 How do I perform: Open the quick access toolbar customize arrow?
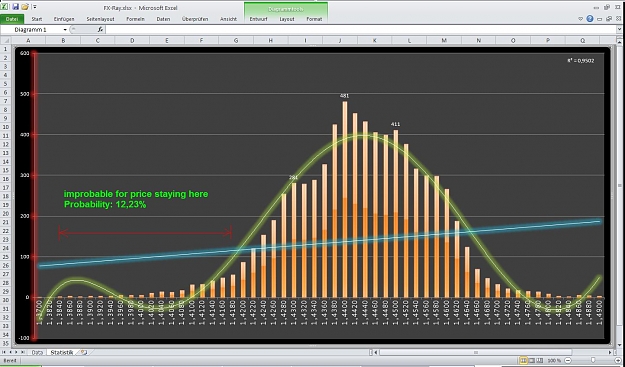[35, 7]
